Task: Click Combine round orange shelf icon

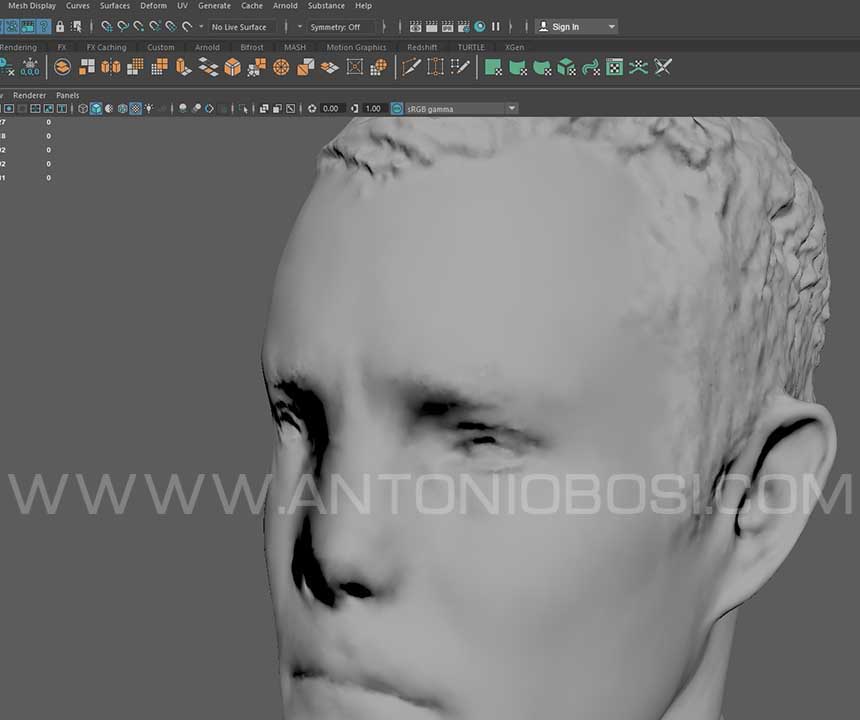Action: click(63, 67)
